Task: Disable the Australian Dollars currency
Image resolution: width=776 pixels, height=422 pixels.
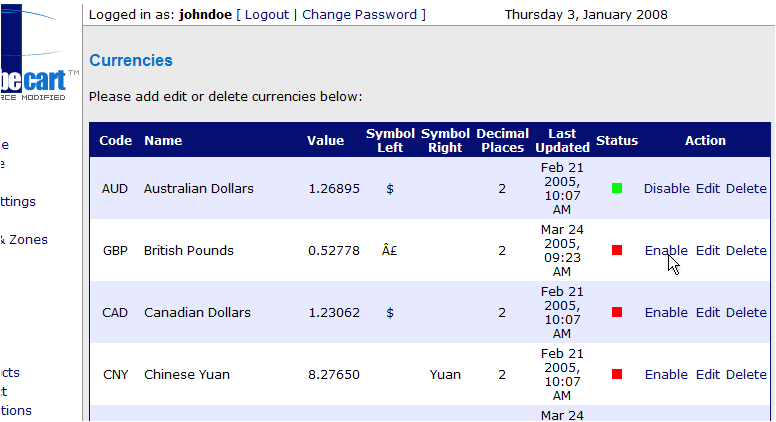Action: tap(667, 188)
